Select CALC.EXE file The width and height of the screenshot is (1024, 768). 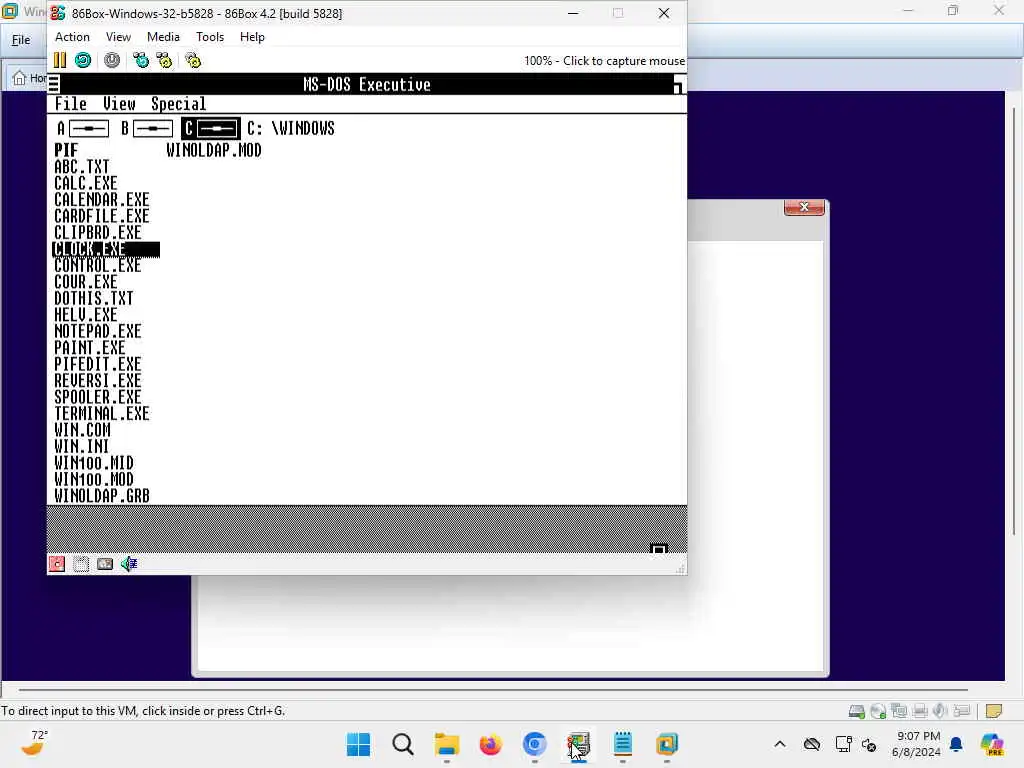click(x=86, y=183)
